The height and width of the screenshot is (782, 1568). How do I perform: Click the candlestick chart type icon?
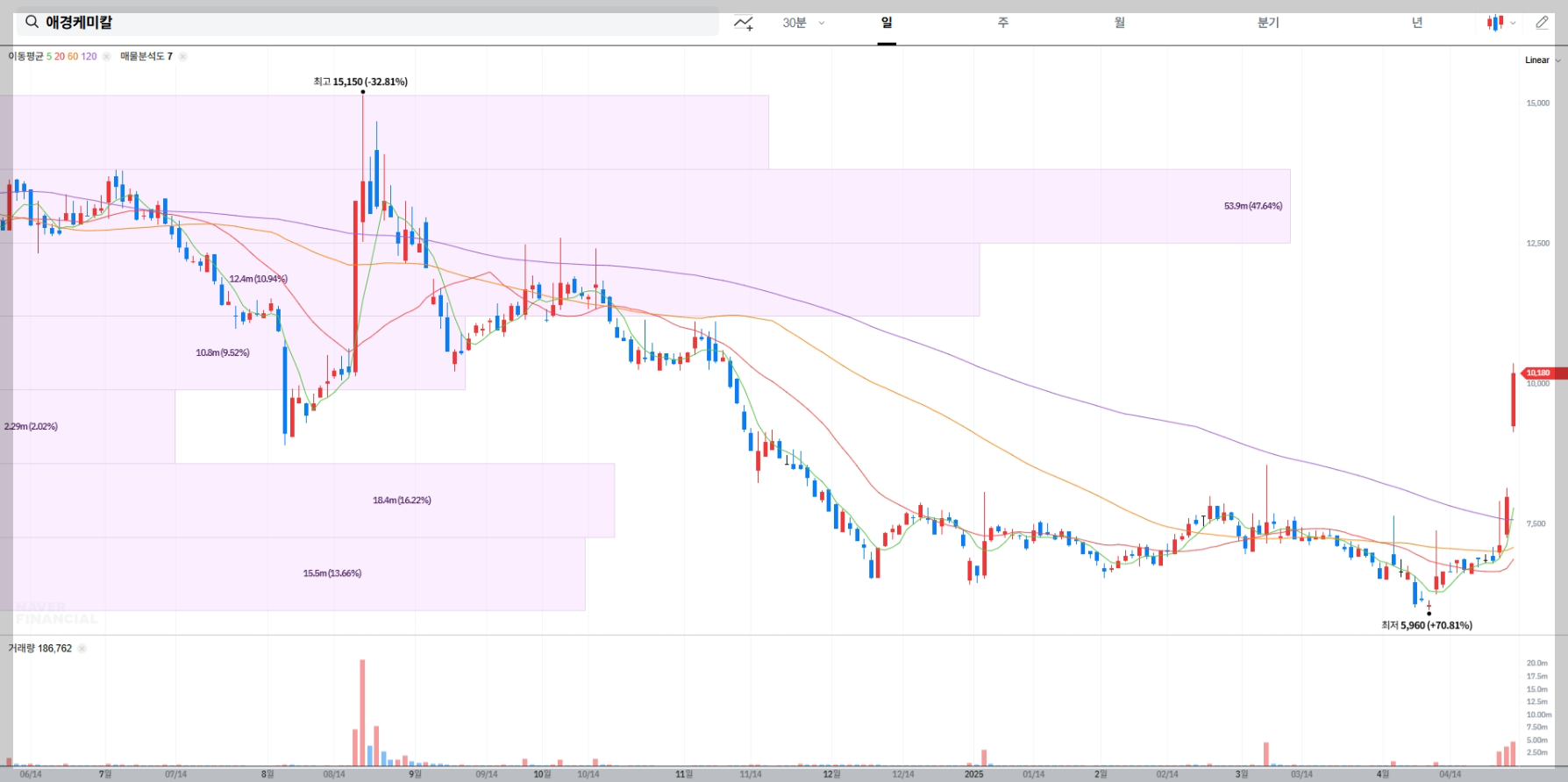click(x=1495, y=23)
